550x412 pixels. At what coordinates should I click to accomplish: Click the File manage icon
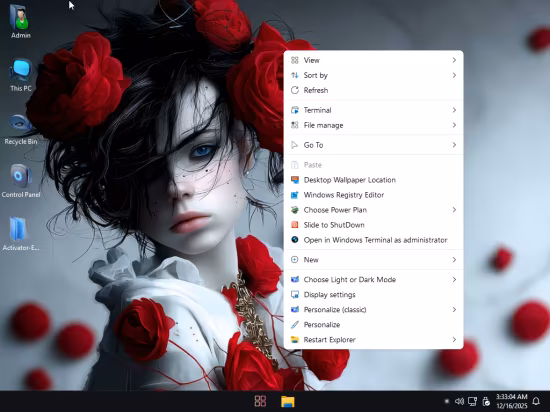click(x=295, y=125)
